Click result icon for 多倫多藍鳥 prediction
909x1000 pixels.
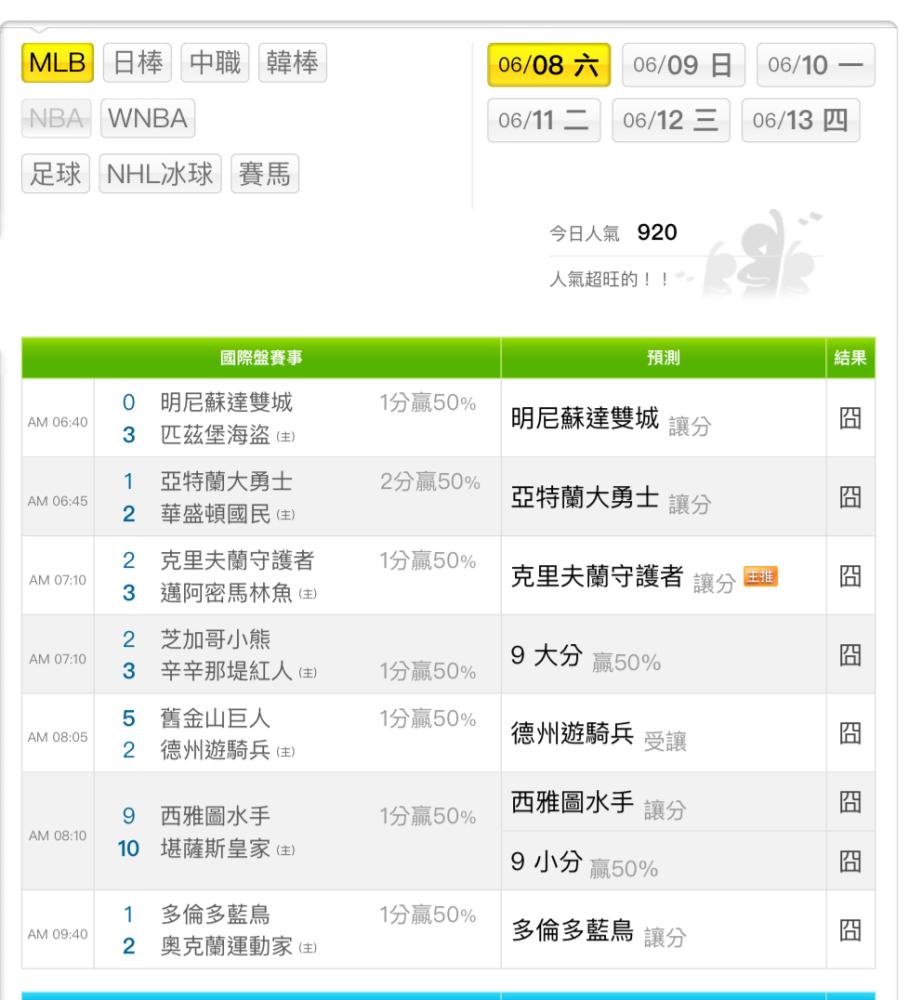[850, 930]
